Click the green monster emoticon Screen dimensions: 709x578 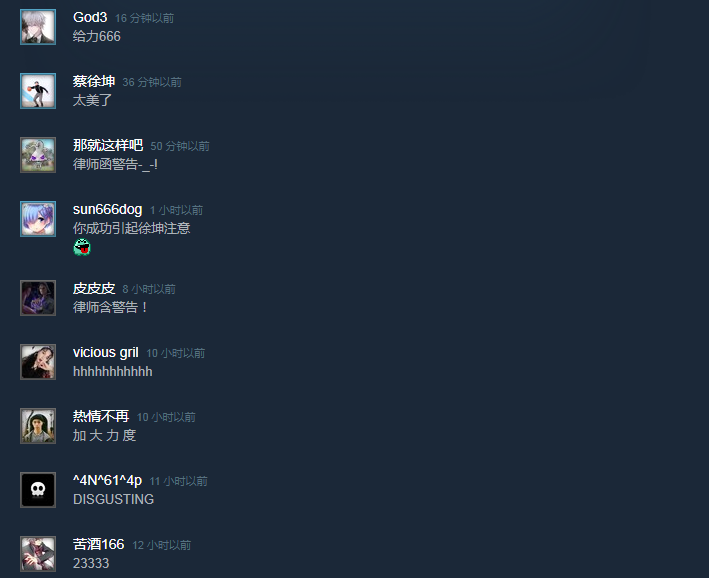pos(82,247)
